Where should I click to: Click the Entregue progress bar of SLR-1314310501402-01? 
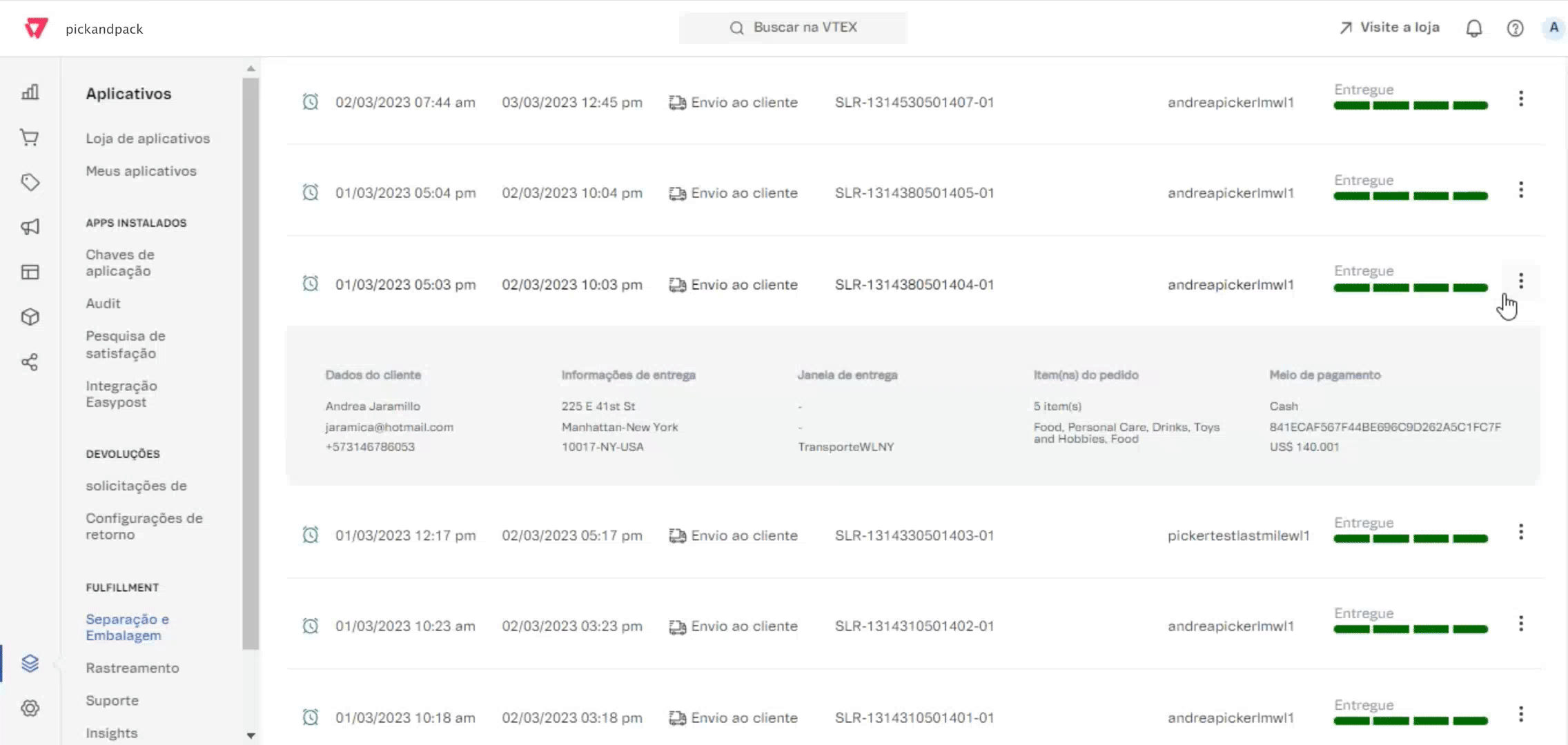pyautogui.click(x=1410, y=629)
